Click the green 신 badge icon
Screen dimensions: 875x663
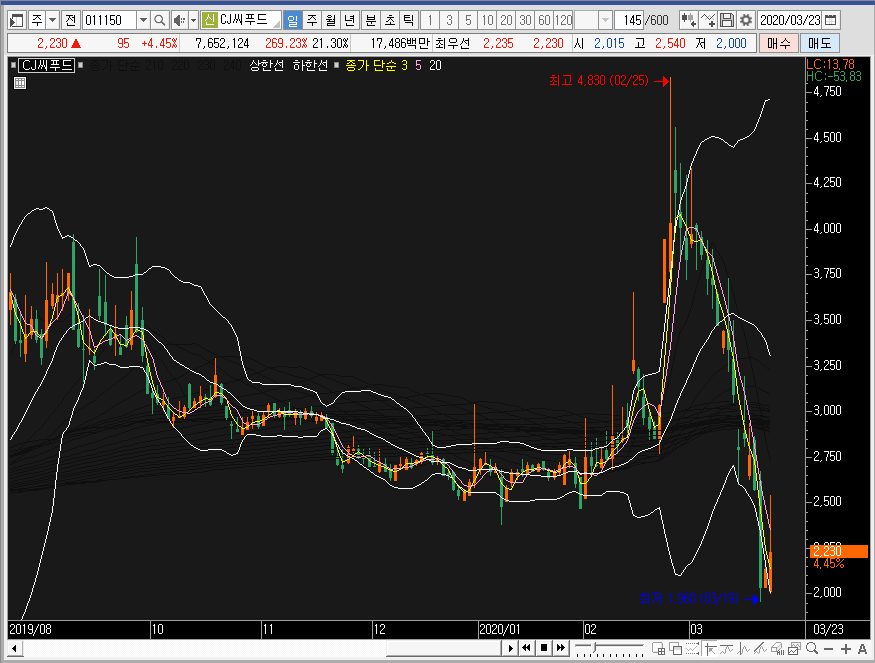tap(209, 21)
